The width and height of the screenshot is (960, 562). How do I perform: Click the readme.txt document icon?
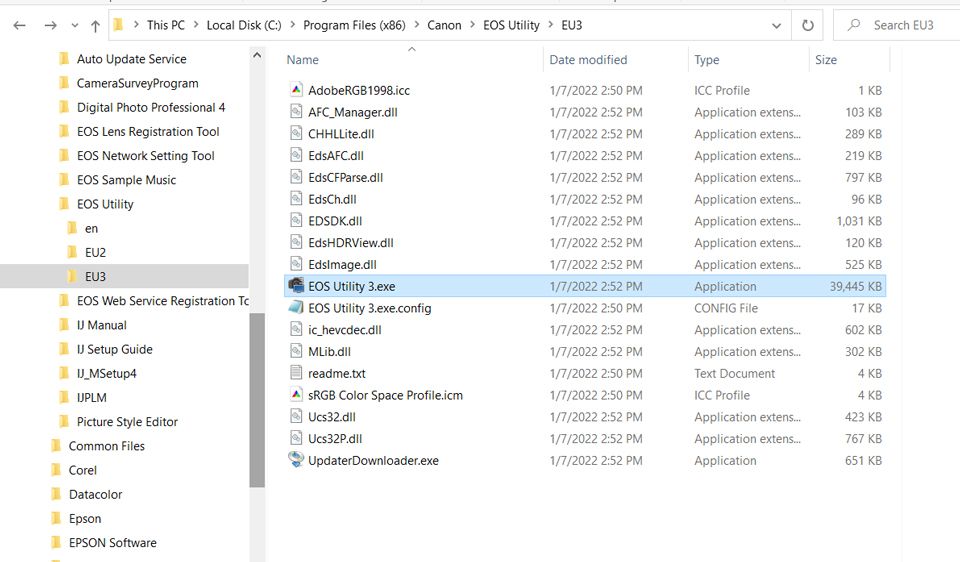click(x=296, y=372)
